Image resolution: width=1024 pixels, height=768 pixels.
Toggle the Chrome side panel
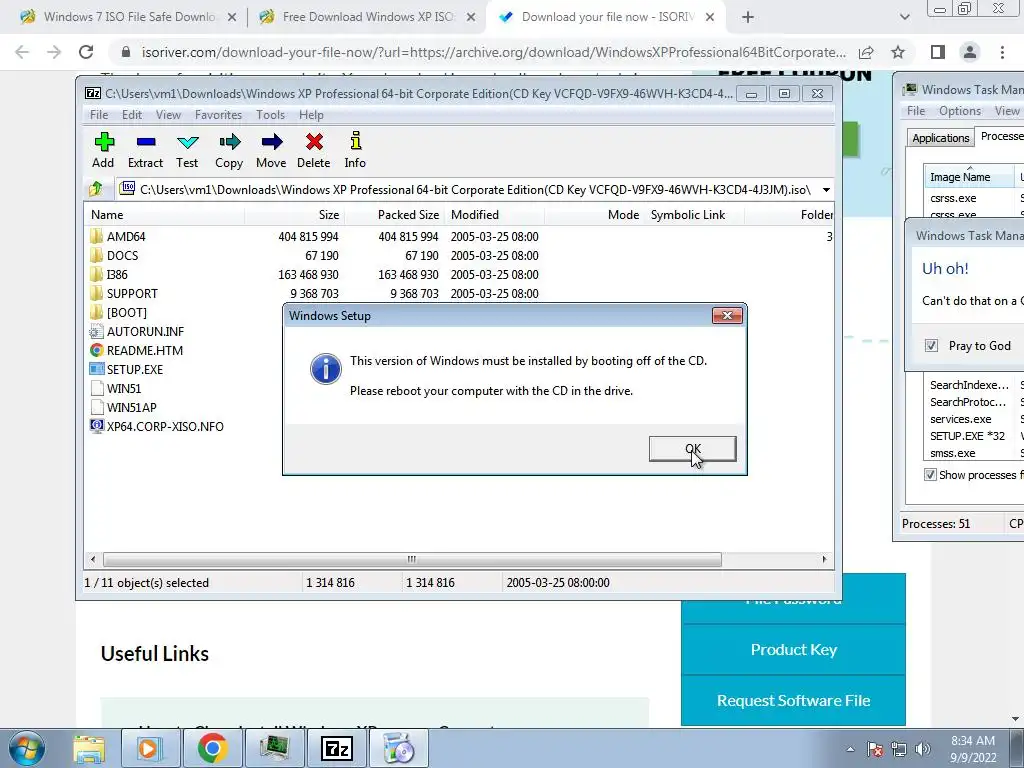coord(938,52)
